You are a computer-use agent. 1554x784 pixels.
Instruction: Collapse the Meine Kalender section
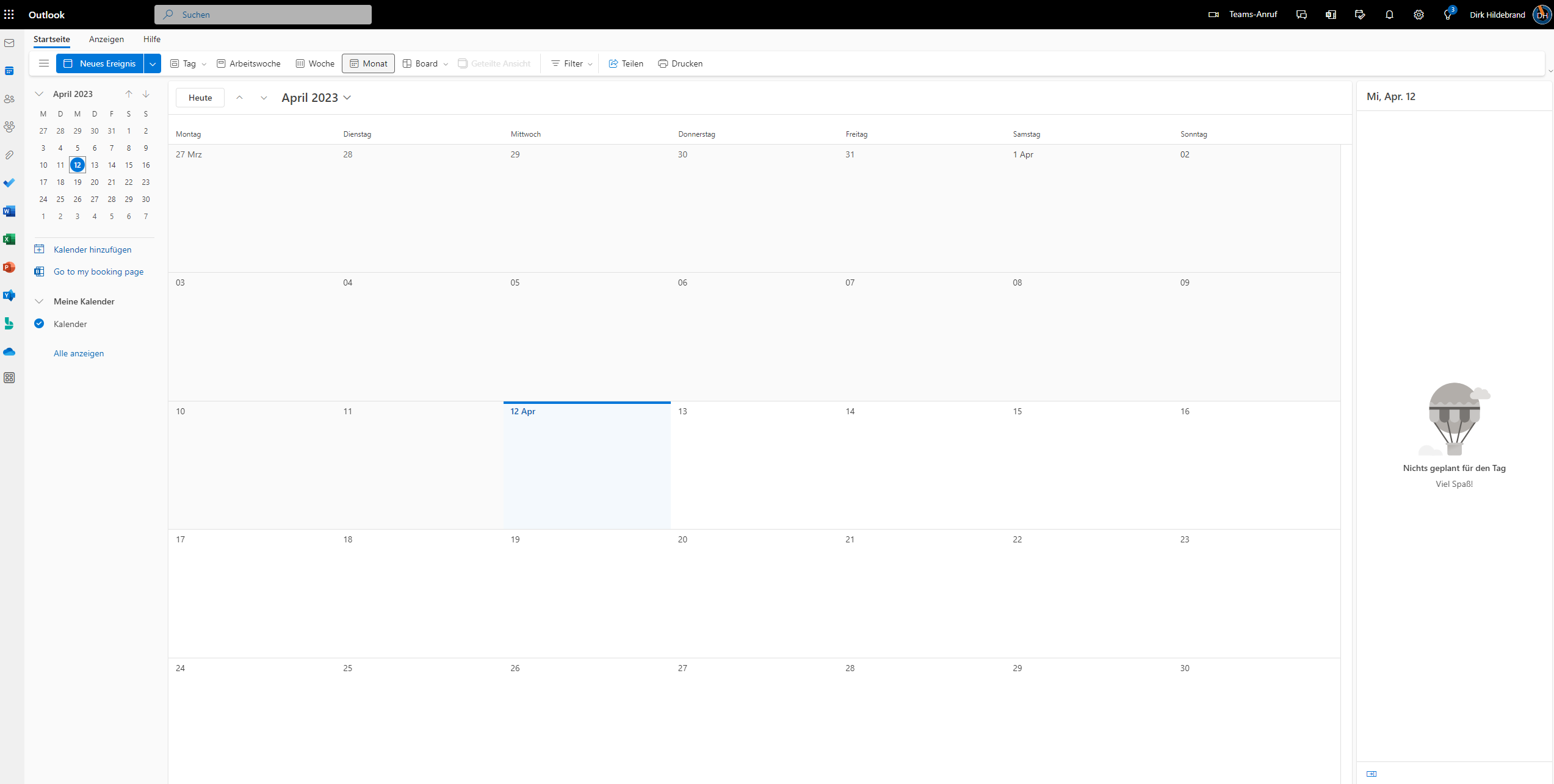click(x=39, y=301)
